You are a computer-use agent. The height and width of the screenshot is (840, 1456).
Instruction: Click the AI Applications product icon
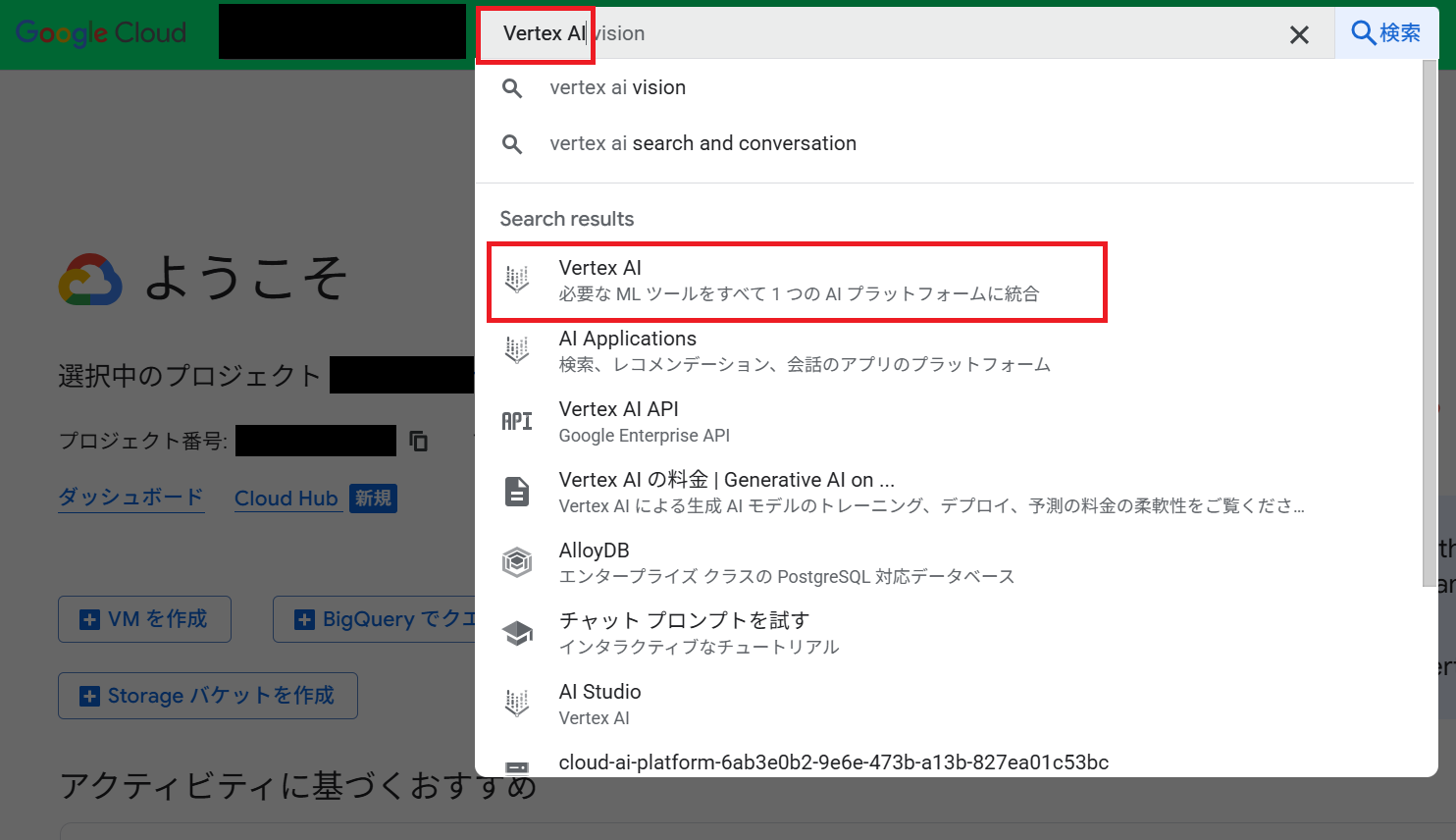[x=517, y=350]
